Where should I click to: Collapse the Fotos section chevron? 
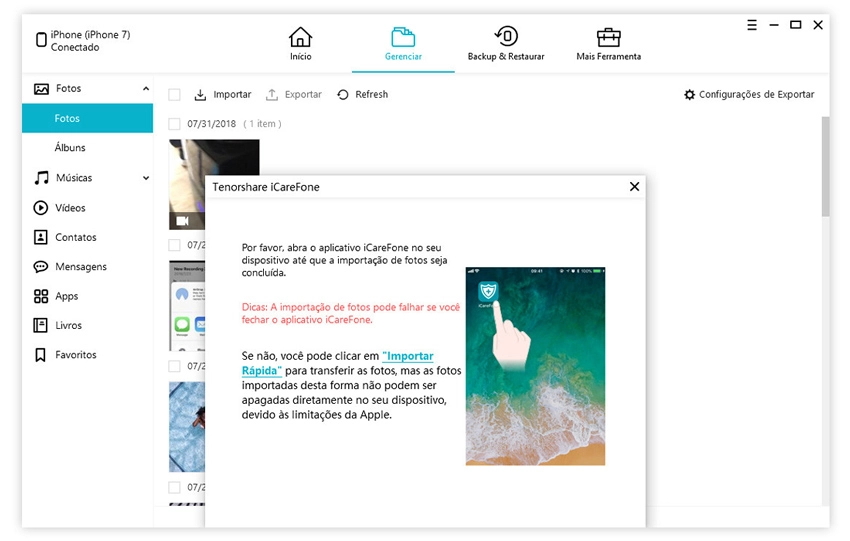coord(146,88)
